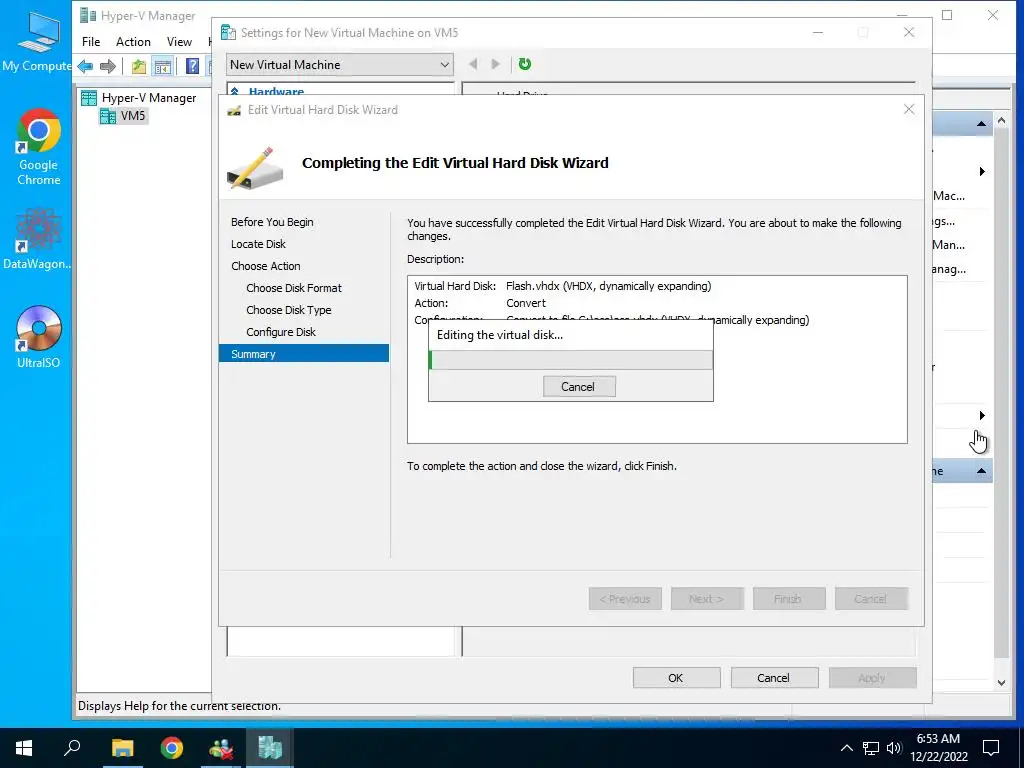This screenshot has height=768, width=1024.
Task: Click the Flash.vhdx description text
Action: click(609, 286)
